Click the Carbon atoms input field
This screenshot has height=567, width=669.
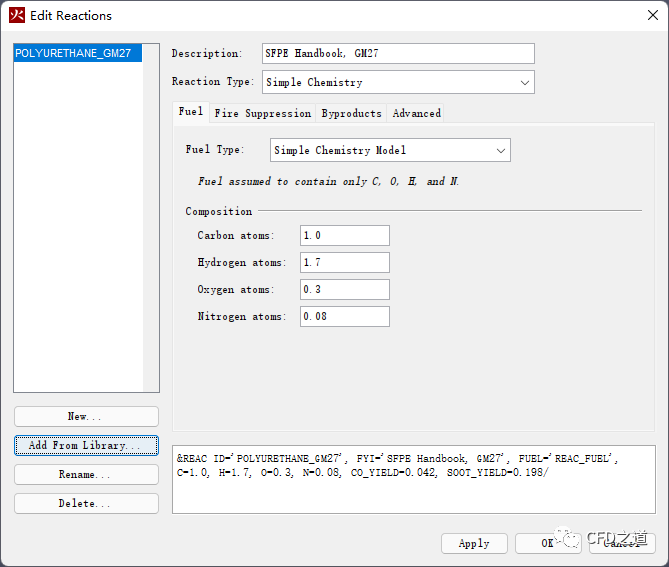[344, 236]
